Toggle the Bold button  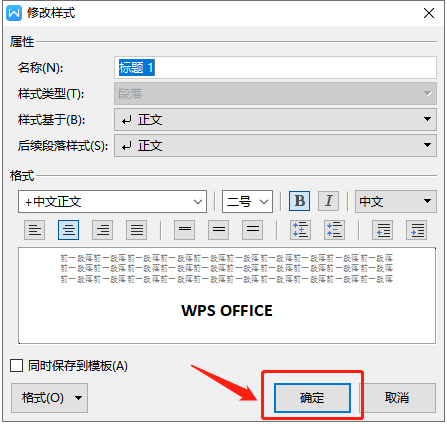click(x=299, y=201)
